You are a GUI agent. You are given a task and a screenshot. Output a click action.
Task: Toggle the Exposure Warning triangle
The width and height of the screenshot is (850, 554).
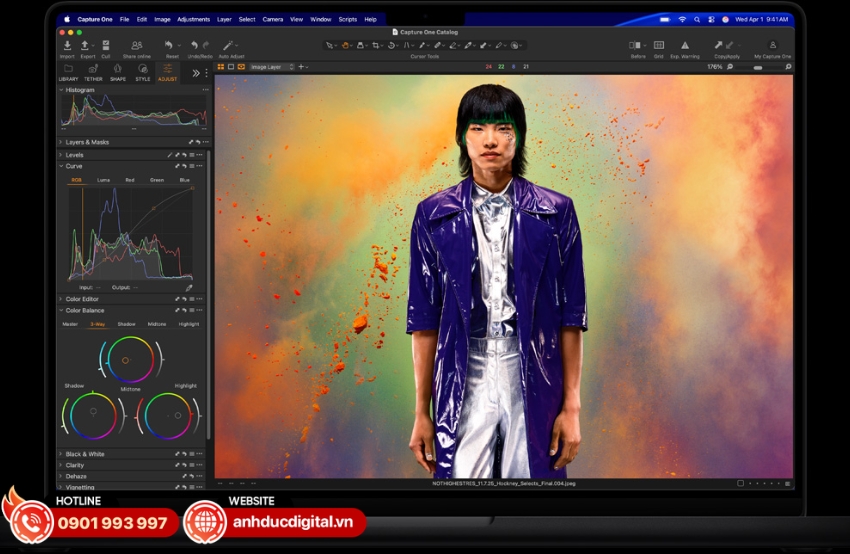685,46
